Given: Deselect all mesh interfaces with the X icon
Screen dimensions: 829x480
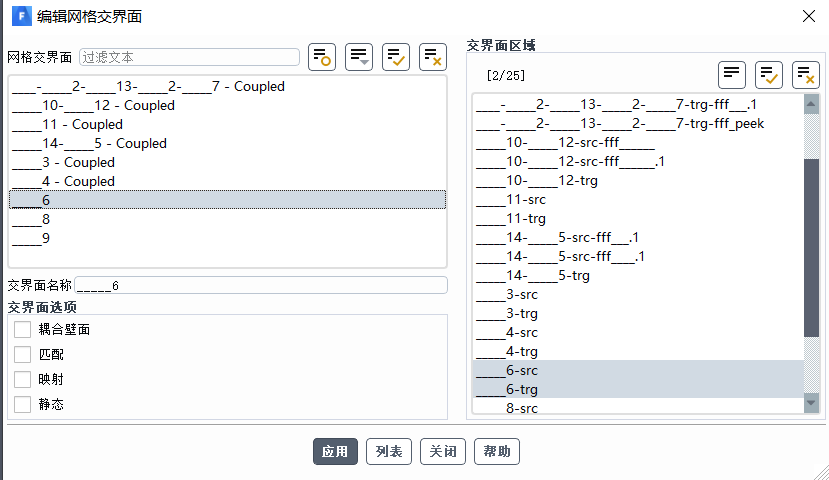Looking at the screenshot, I should [433, 57].
